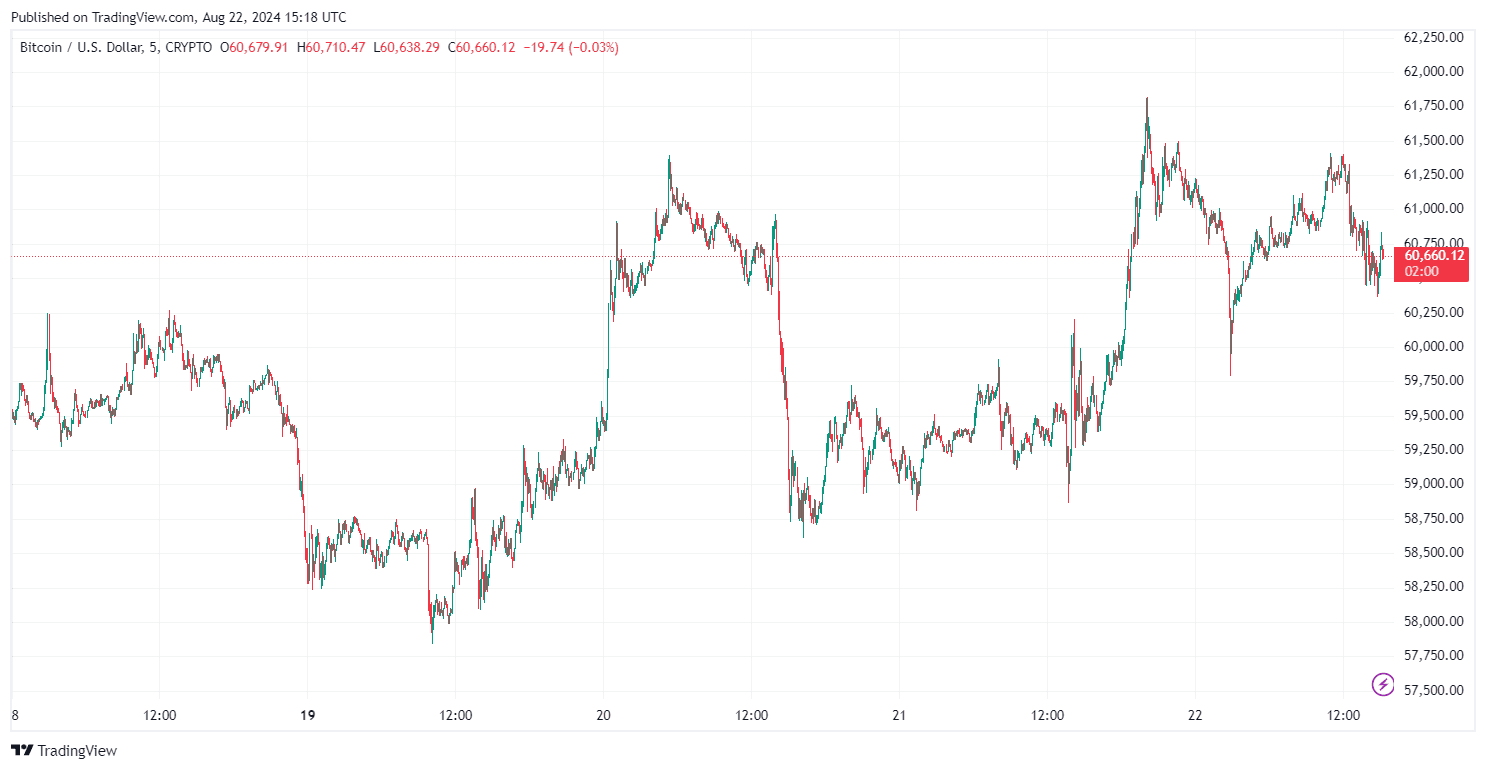The height and width of the screenshot is (770, 1486).
Task: Click the 60,000.00 price axis label
Action: [x=1434, y=346]
